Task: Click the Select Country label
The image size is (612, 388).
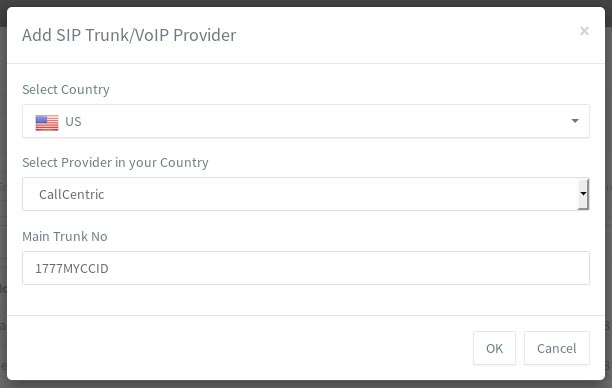Action: pos(66,89)
